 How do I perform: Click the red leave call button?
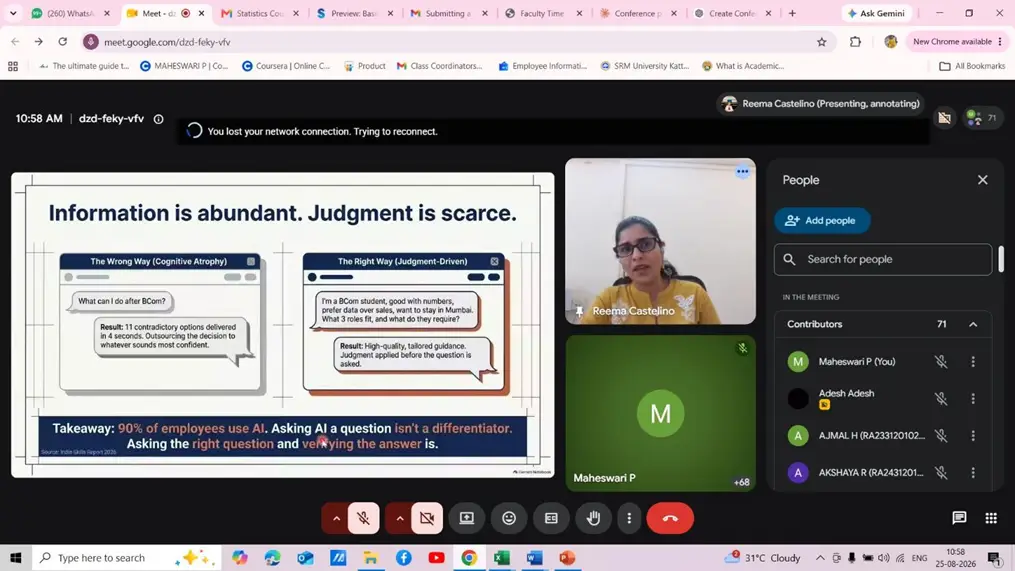670,518
